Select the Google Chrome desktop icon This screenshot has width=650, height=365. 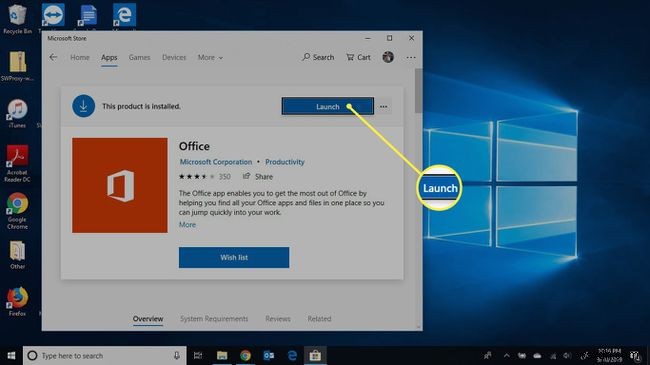click(17, 211)
